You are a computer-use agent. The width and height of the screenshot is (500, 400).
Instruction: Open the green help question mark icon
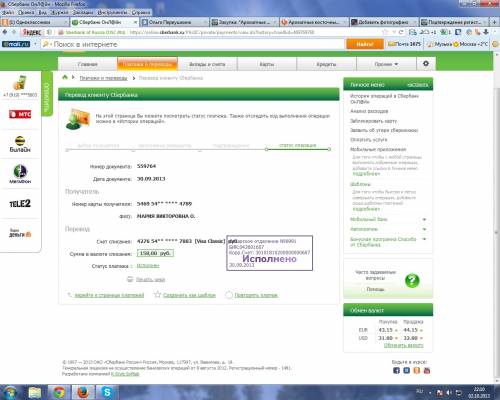coord(412,281)
